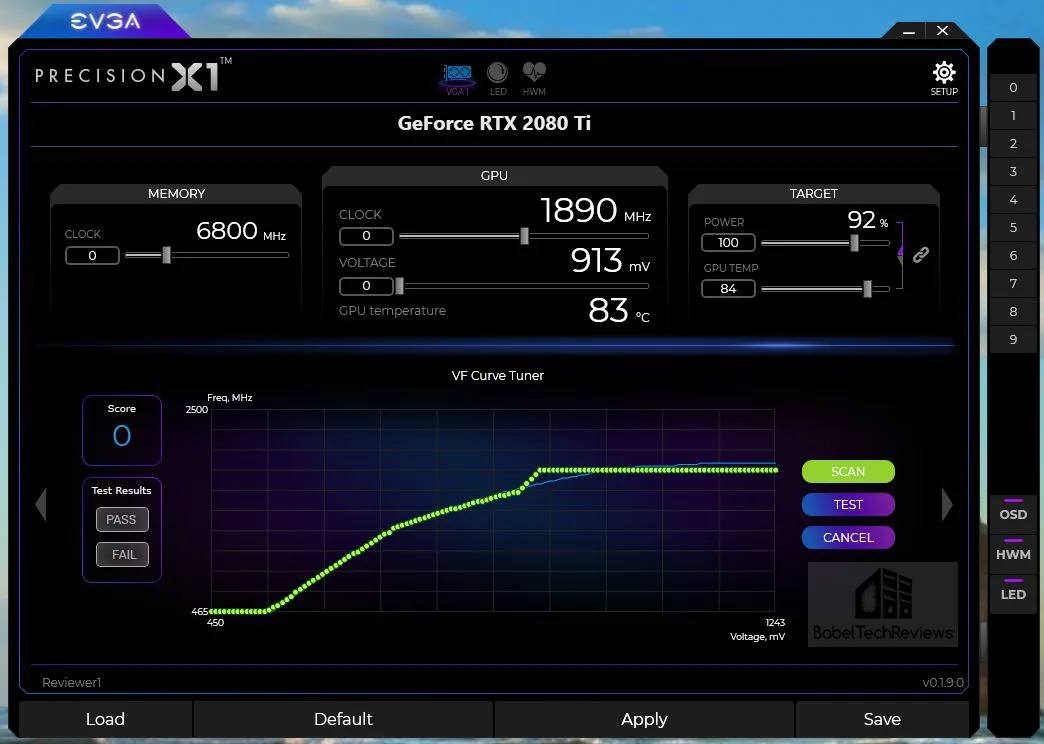Select profile slot 3
This screenshot has height=744, width=1044.
1013,171
